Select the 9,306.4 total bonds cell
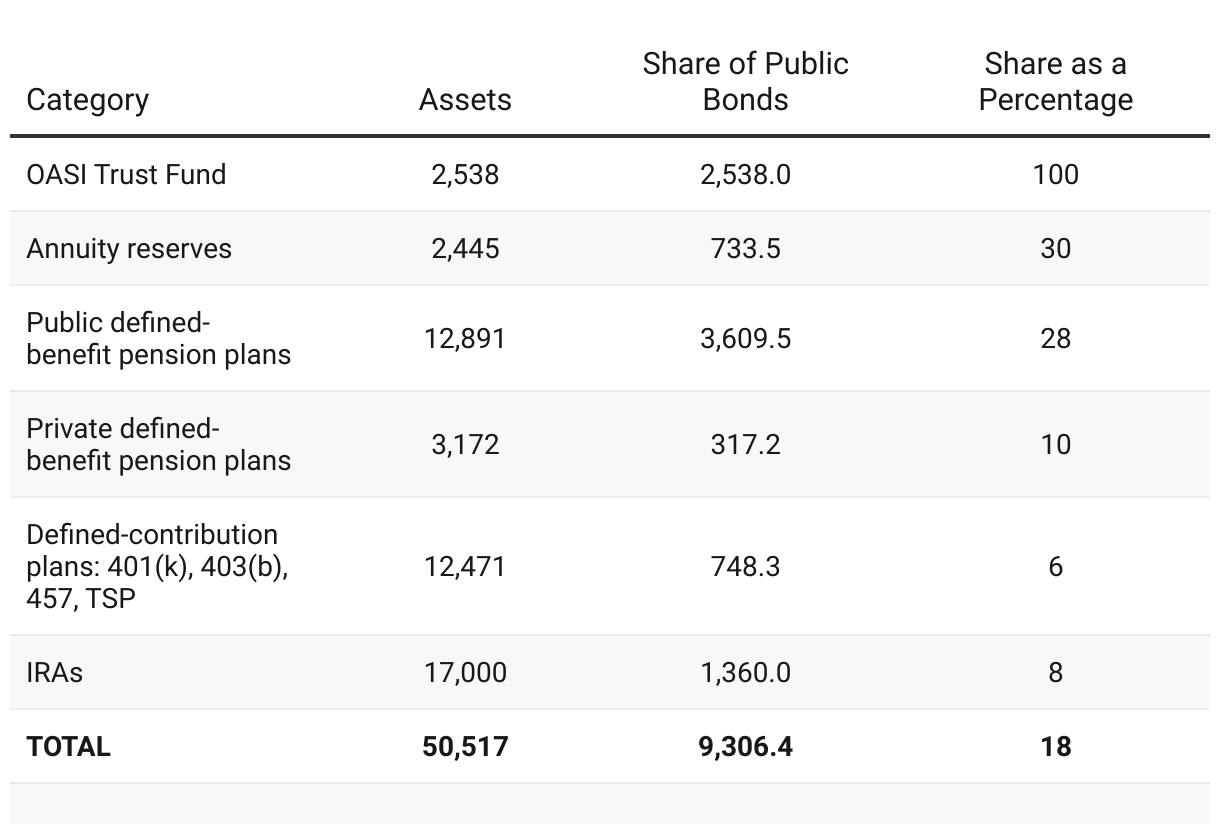 pyautogui.click(x=745, y=747)
